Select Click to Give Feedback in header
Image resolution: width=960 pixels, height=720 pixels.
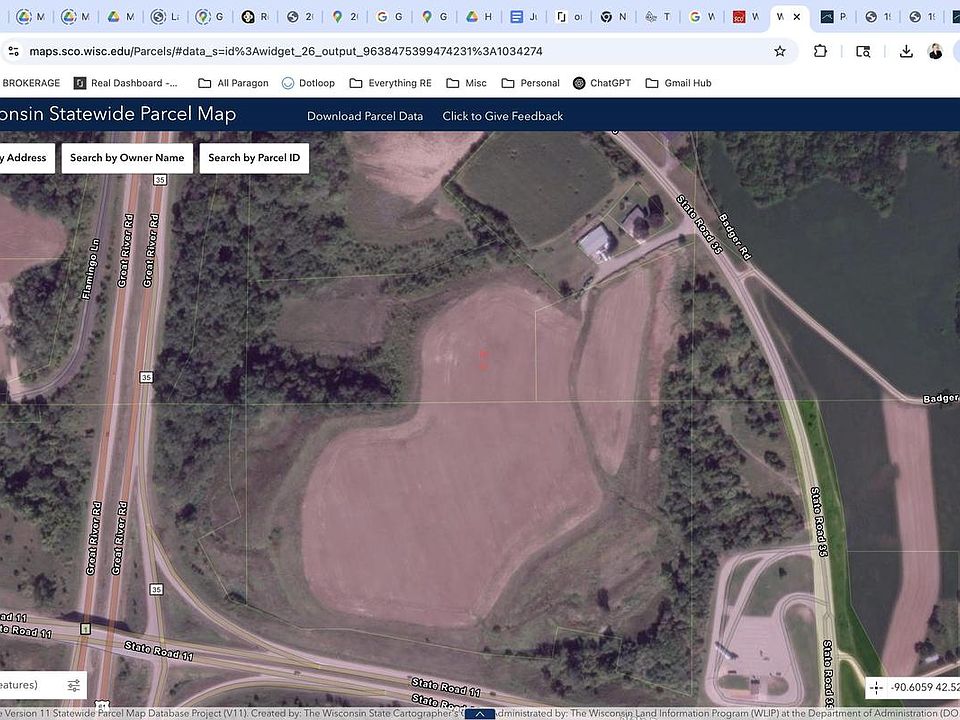click(x=502, y=116)
